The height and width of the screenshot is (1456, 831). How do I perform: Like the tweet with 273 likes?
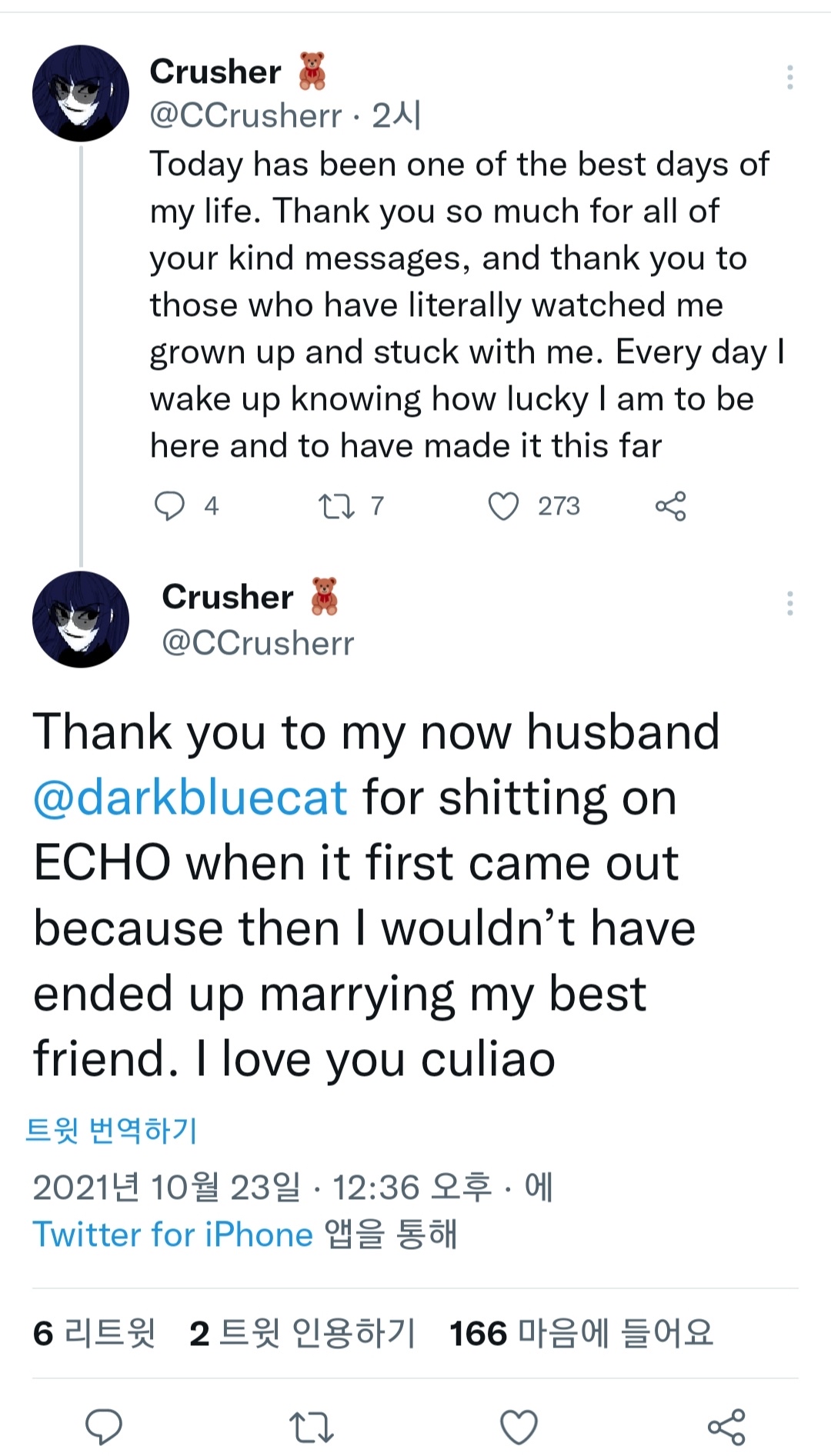click(x=504, y=506)
